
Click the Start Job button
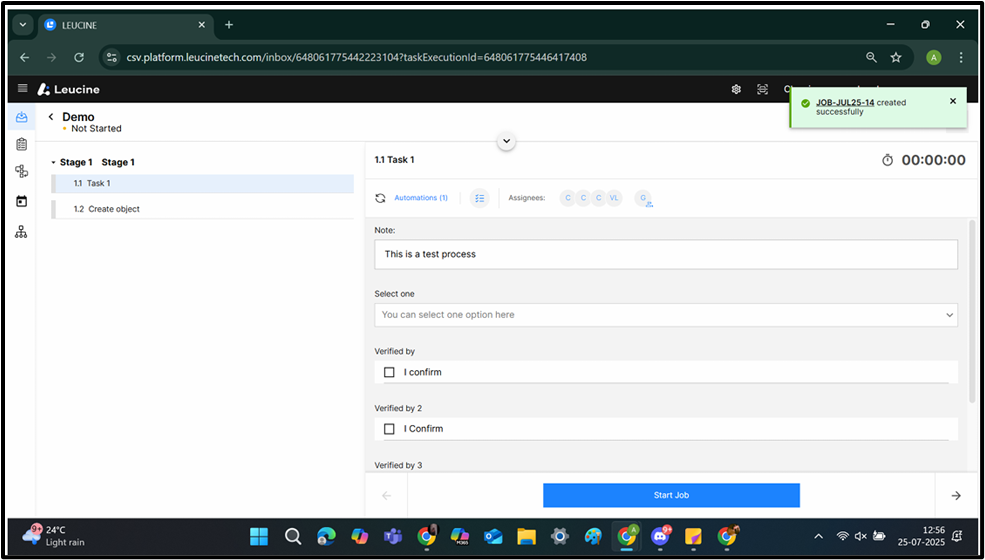[671, 495]
